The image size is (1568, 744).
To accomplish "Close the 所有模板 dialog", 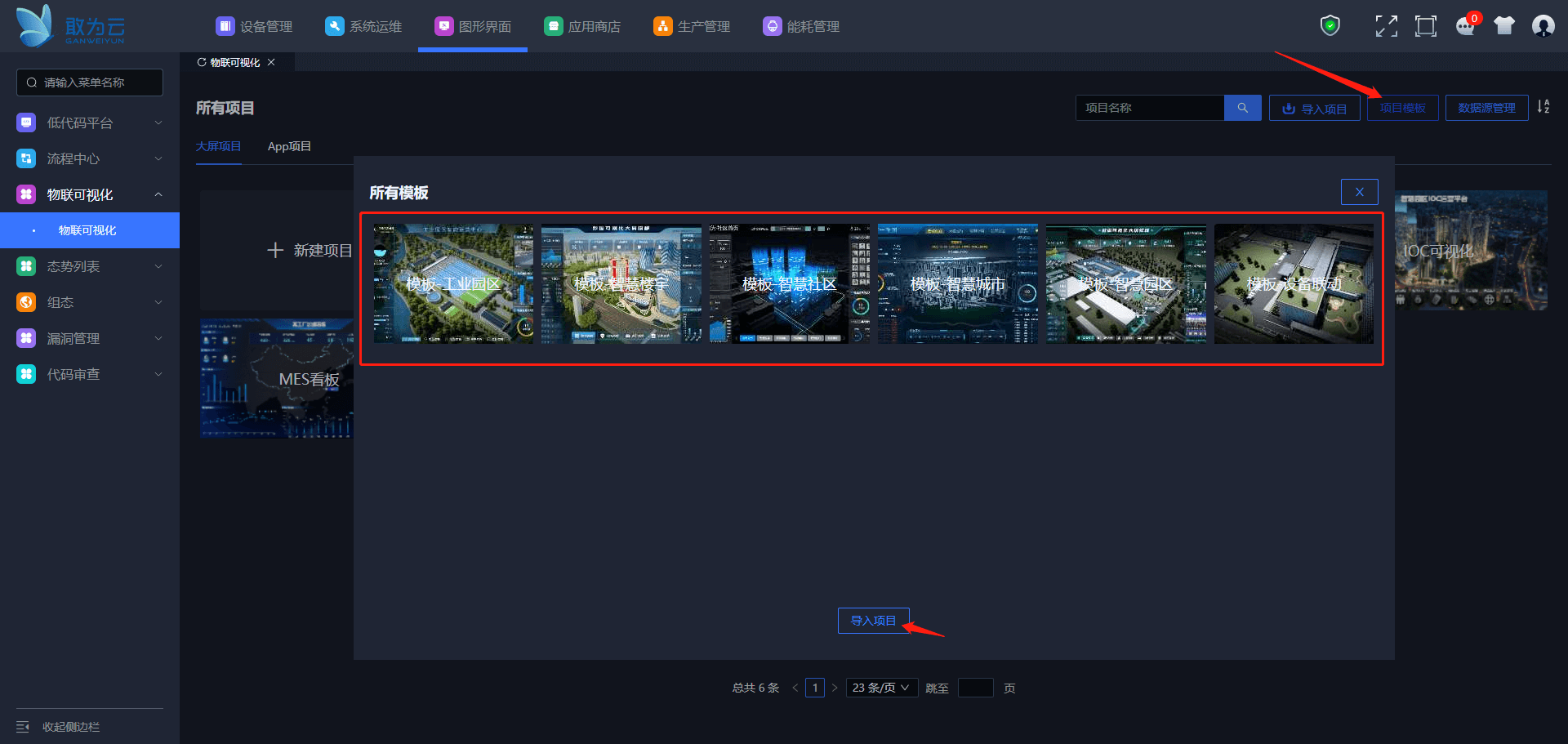I will [1359, 192].
